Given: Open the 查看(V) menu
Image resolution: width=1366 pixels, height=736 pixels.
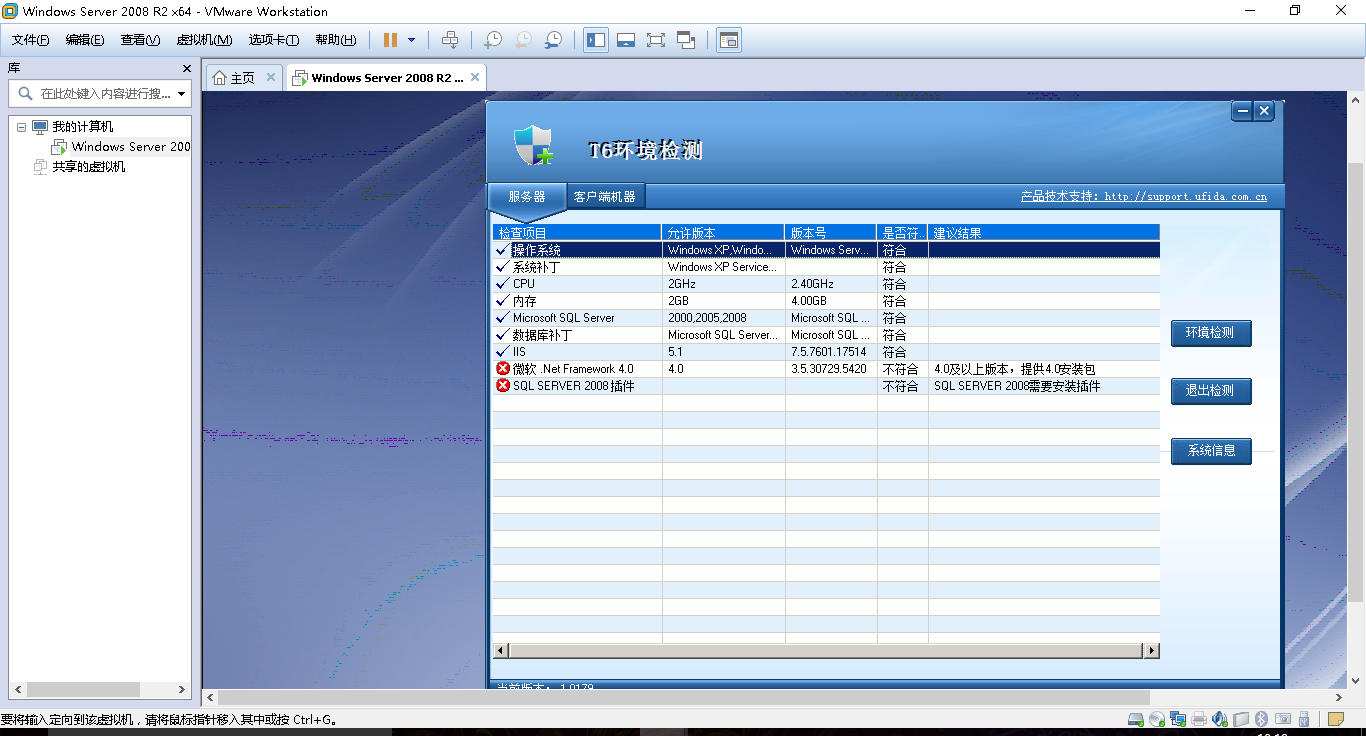Looking at the screenshot, I should tap(140, 40).
